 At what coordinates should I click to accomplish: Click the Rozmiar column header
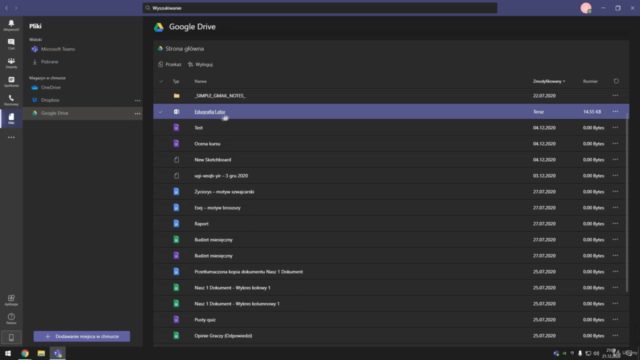click(590, 81)
